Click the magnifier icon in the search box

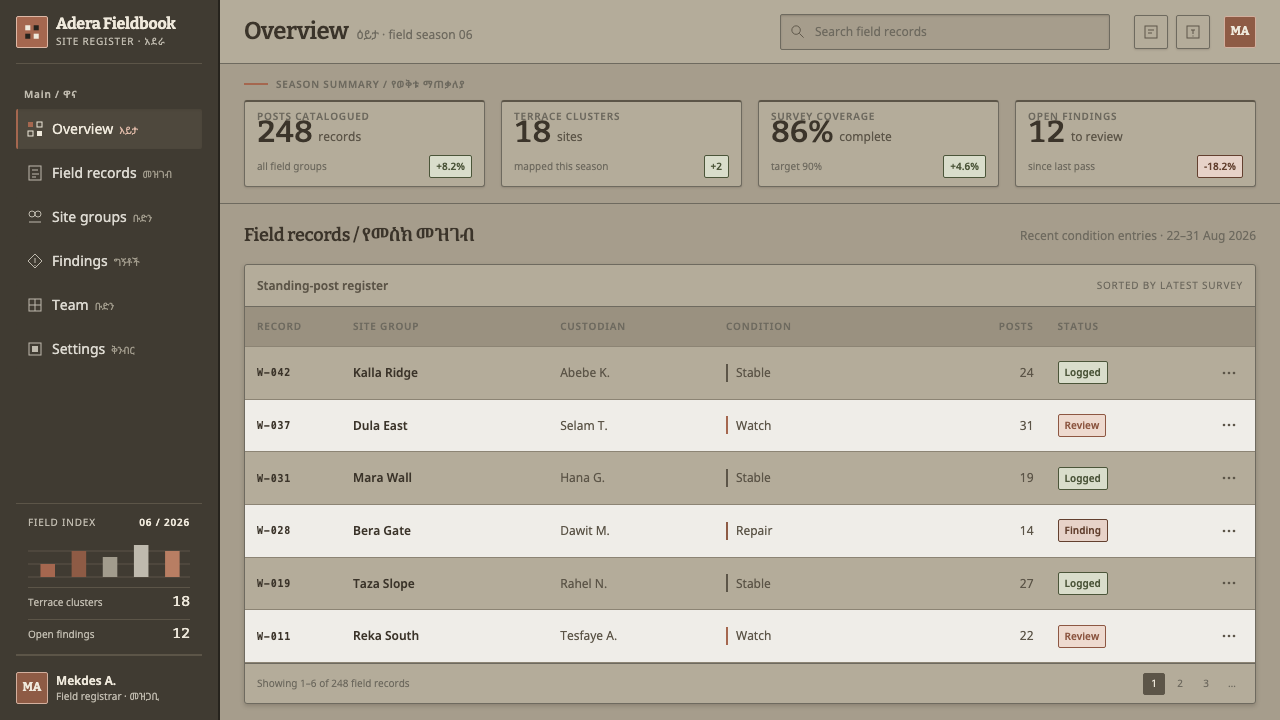[797, 32]
